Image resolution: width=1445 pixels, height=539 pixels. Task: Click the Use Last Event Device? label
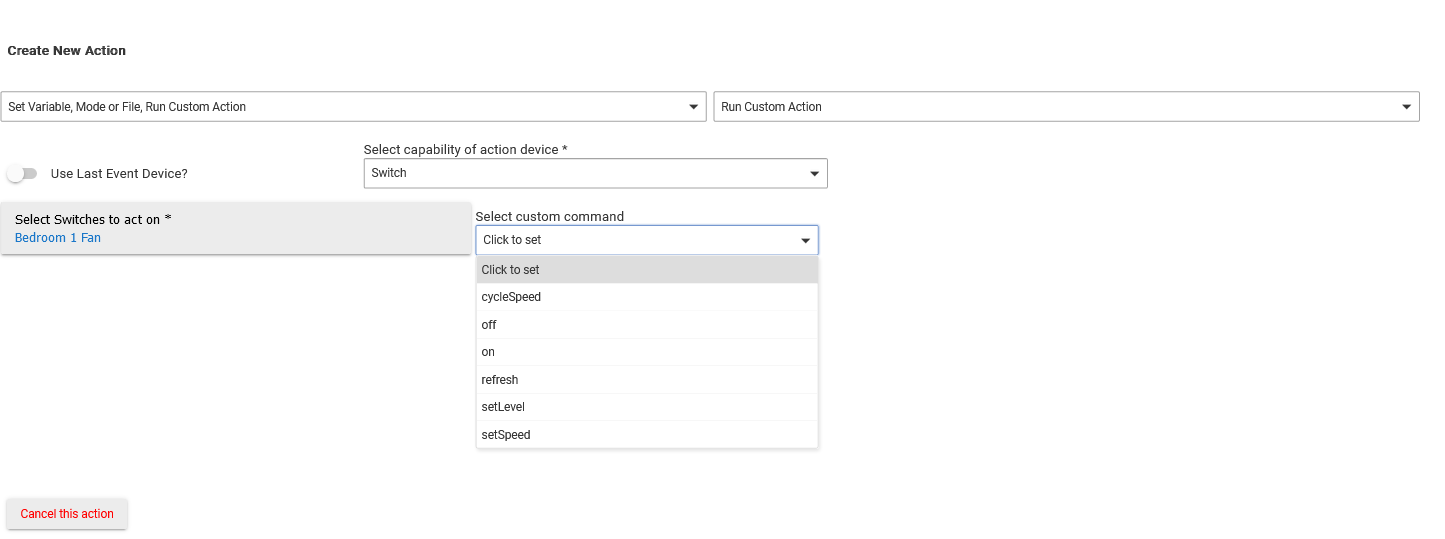coord(119,174)
